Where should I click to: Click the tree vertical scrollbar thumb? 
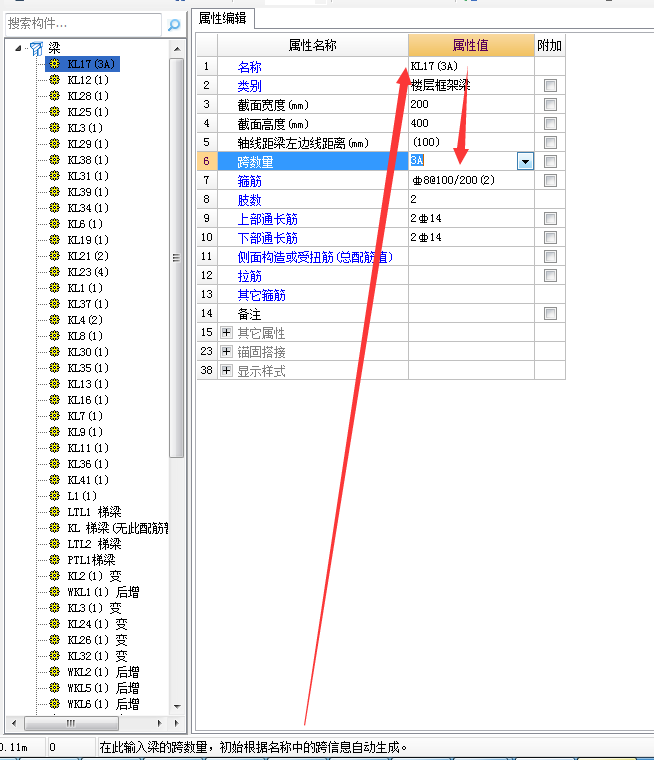coord(177,257)
